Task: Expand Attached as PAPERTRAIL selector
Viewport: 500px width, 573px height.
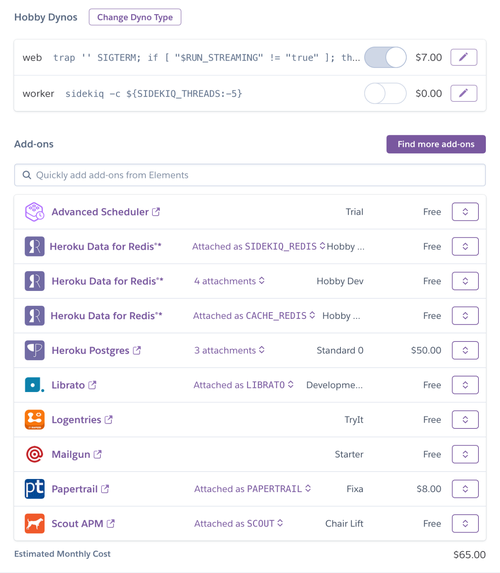Action: [x=253, y=489]
